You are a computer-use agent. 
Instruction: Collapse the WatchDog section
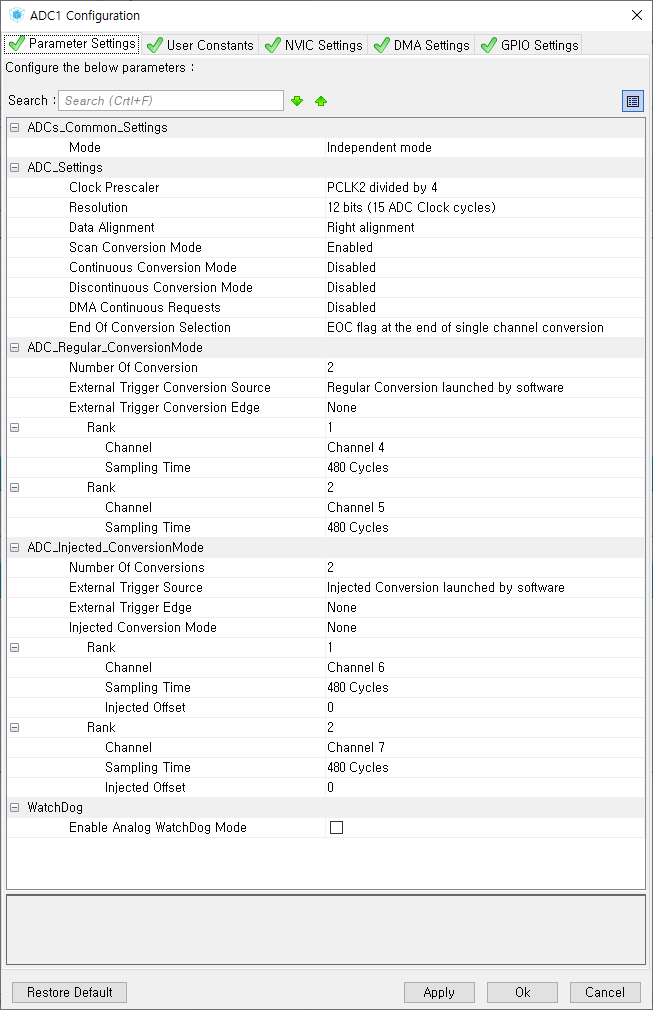(15, 808)
